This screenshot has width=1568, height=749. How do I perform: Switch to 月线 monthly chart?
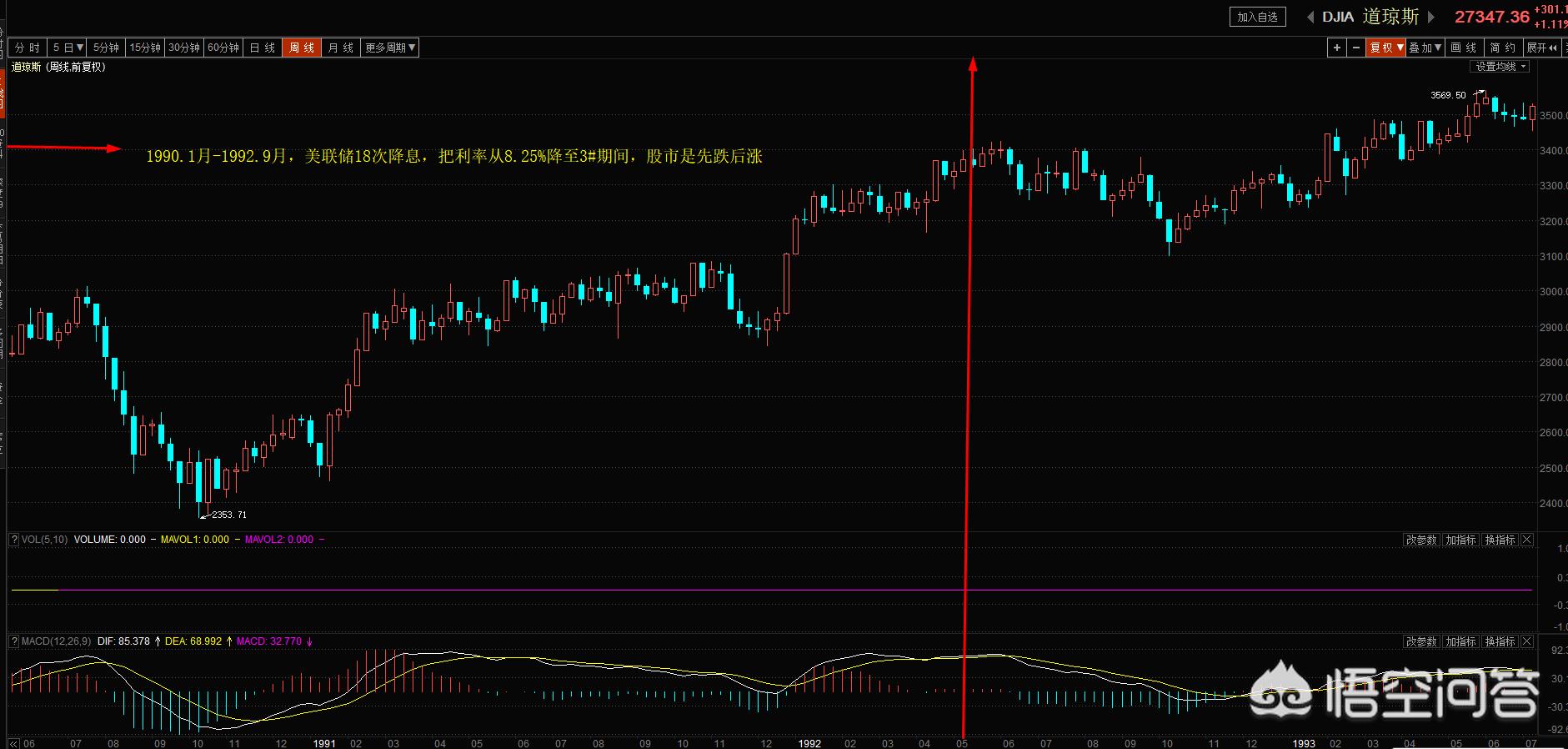[x=341, y=48]
